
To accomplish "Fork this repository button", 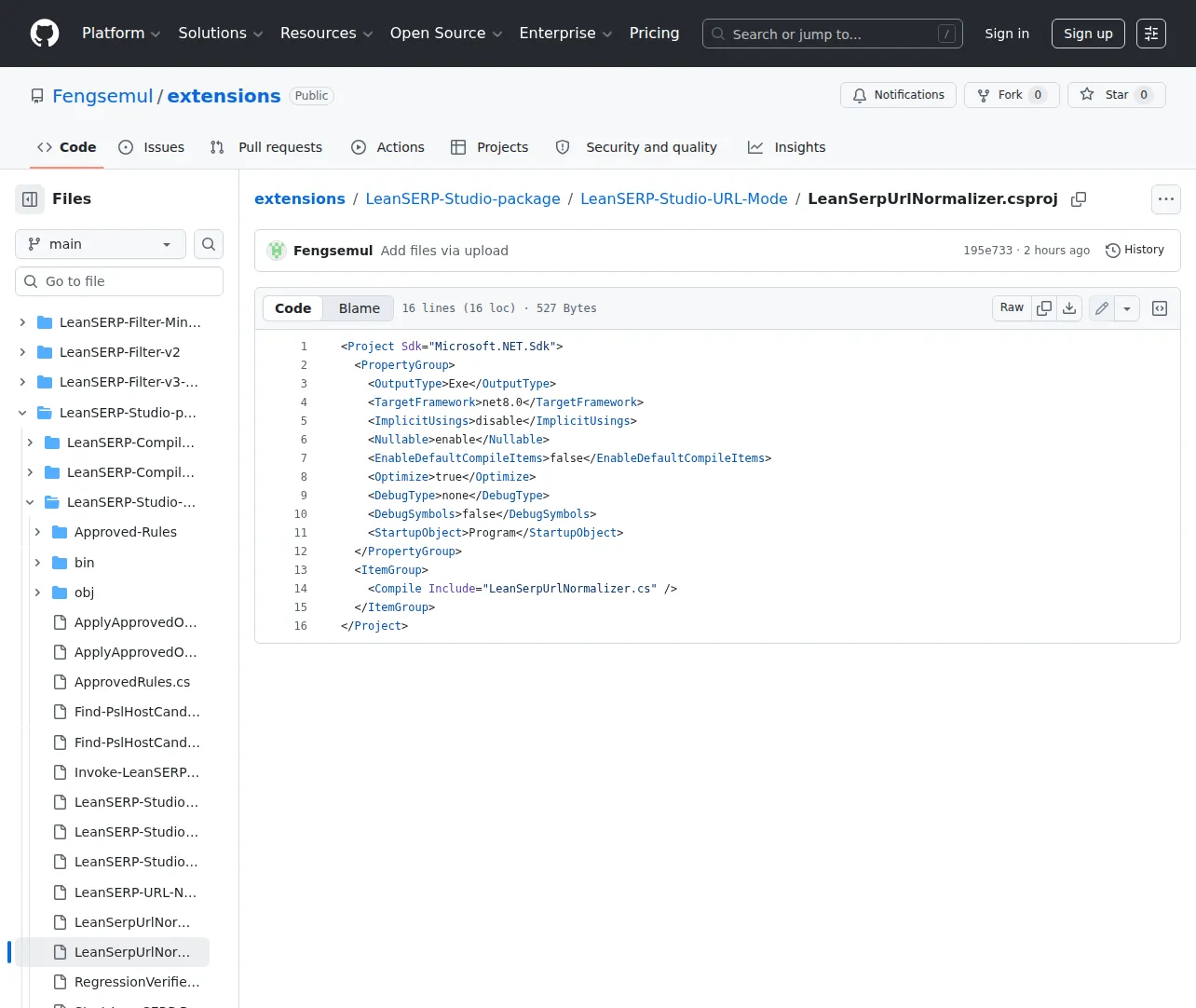I will pos(1012,95).
